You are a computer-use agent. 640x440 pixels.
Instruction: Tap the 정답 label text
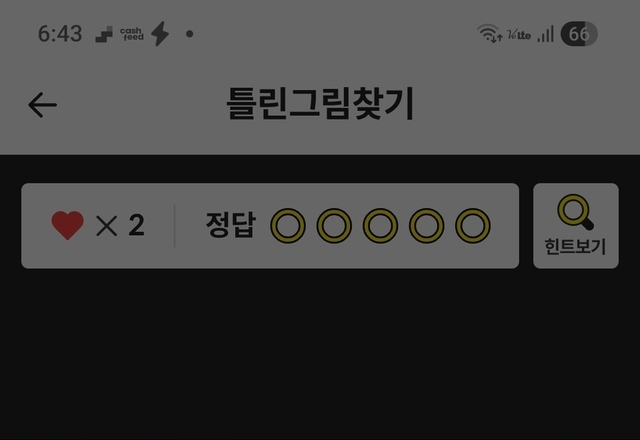tap(231, 224)
